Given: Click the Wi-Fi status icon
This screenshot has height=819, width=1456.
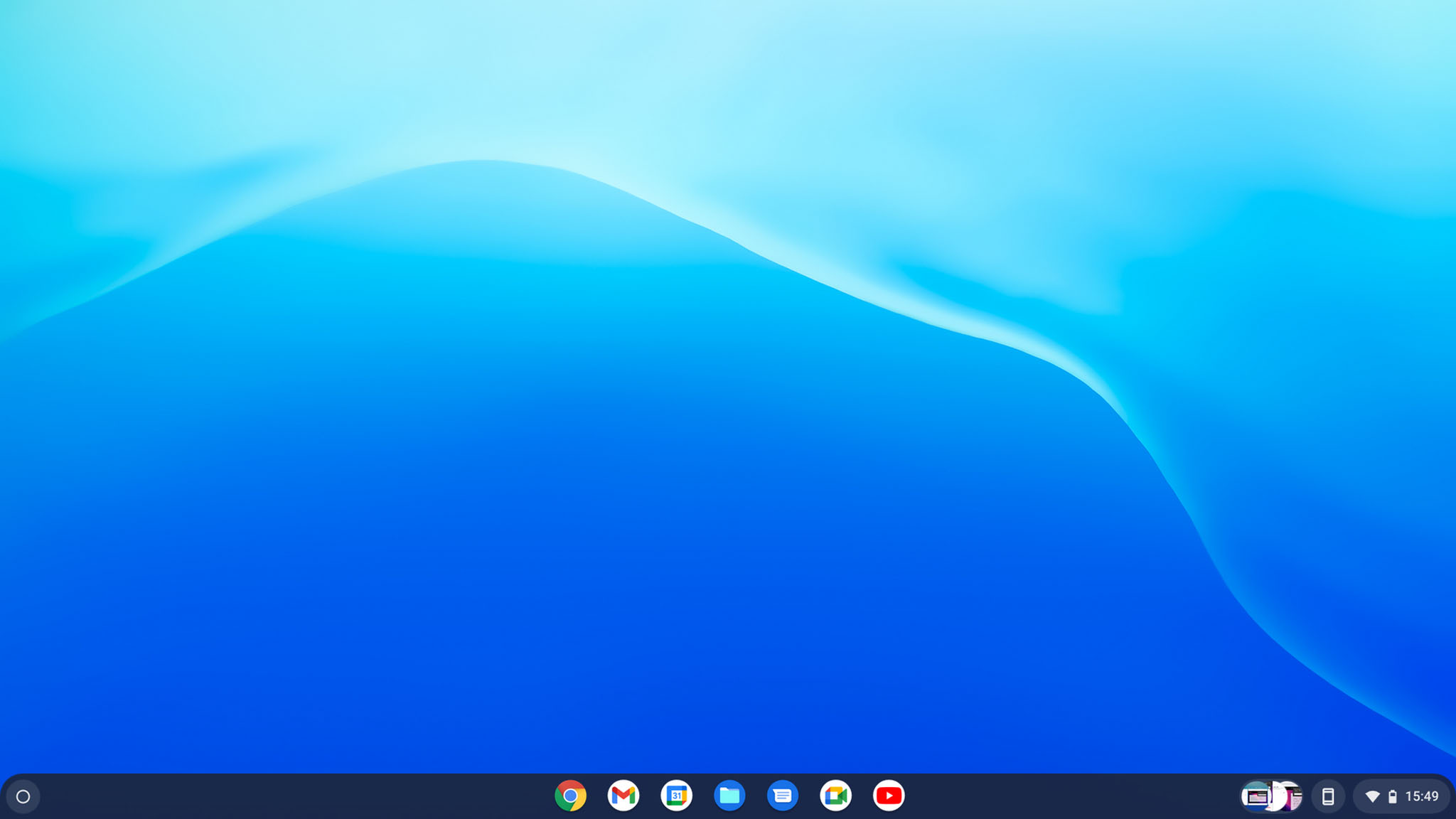Looking at the screenshot, I should [1373, 797].
